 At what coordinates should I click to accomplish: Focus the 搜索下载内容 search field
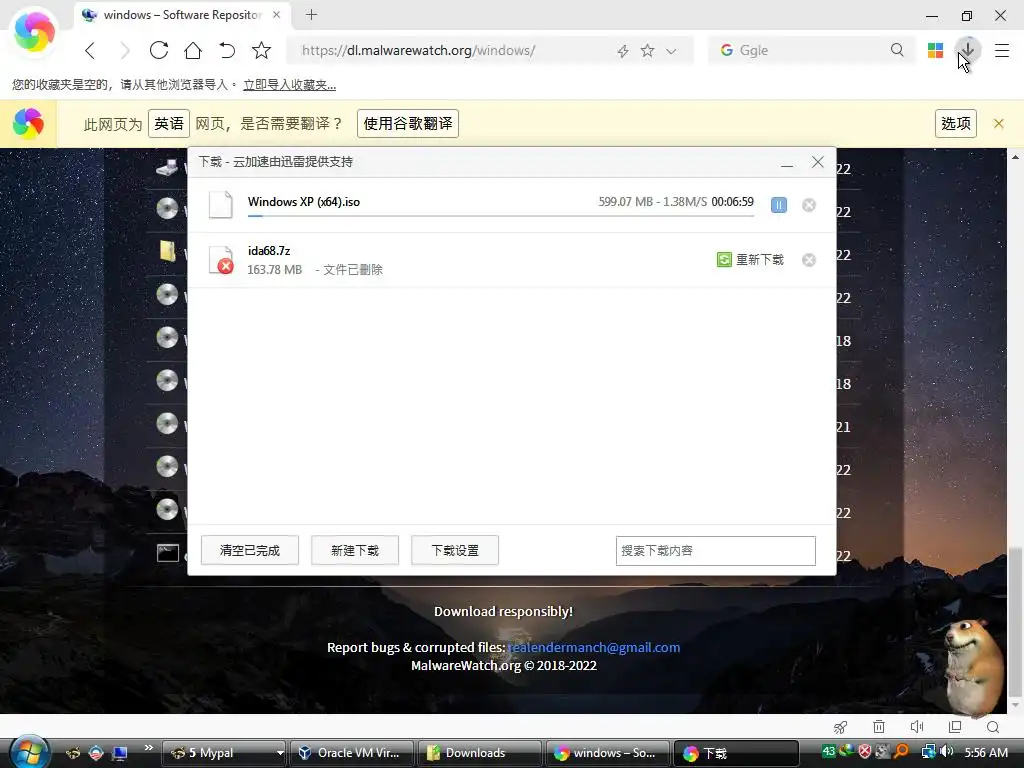(x=715, y=551)
